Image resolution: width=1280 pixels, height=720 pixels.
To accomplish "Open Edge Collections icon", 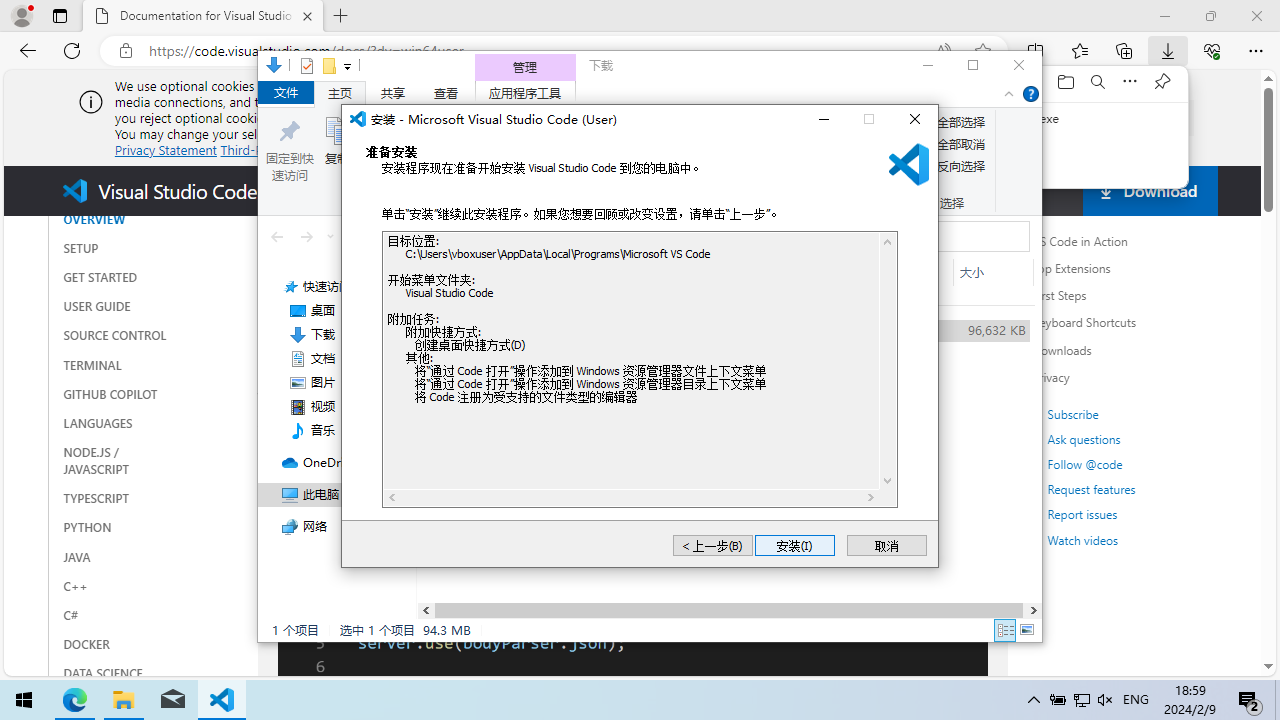I will tap(1124, 51).
